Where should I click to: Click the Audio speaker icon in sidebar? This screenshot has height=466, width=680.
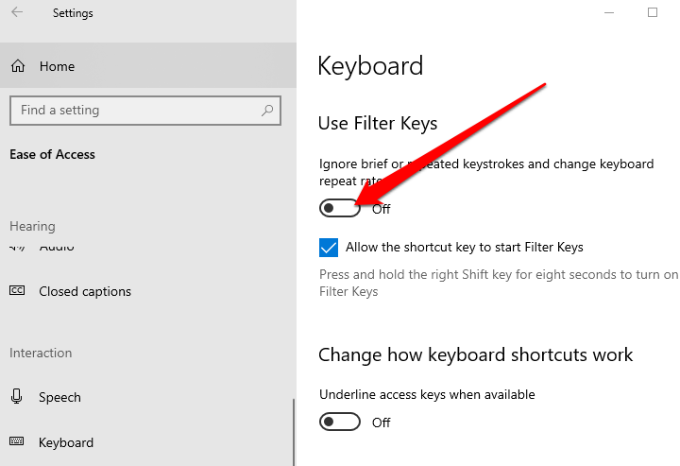tap(17, 247)
